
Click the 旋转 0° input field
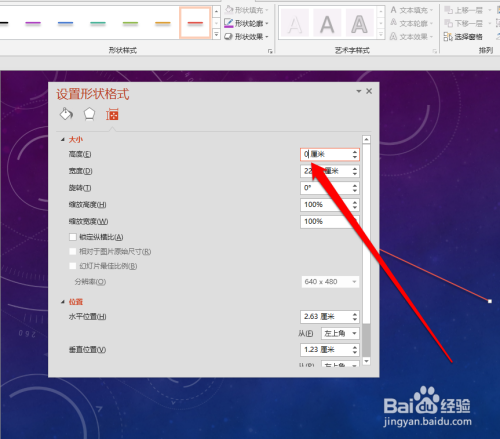(x=330, y=188)
